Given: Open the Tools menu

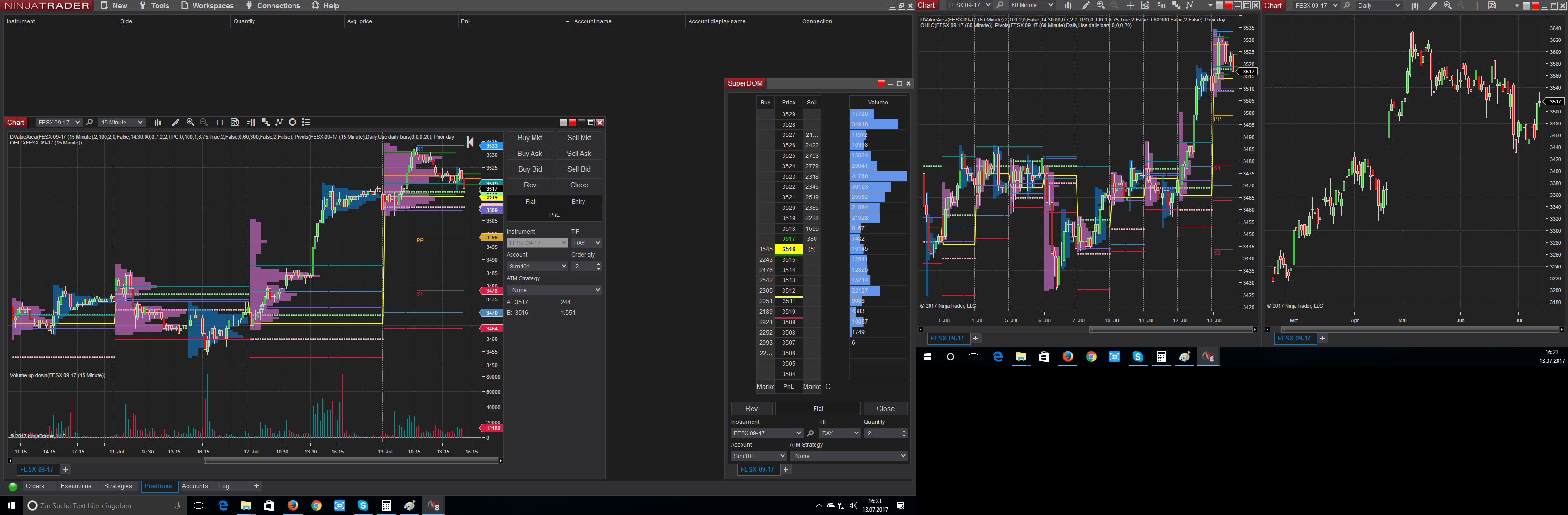Looking at the screenshot, I should coord(154,5).
